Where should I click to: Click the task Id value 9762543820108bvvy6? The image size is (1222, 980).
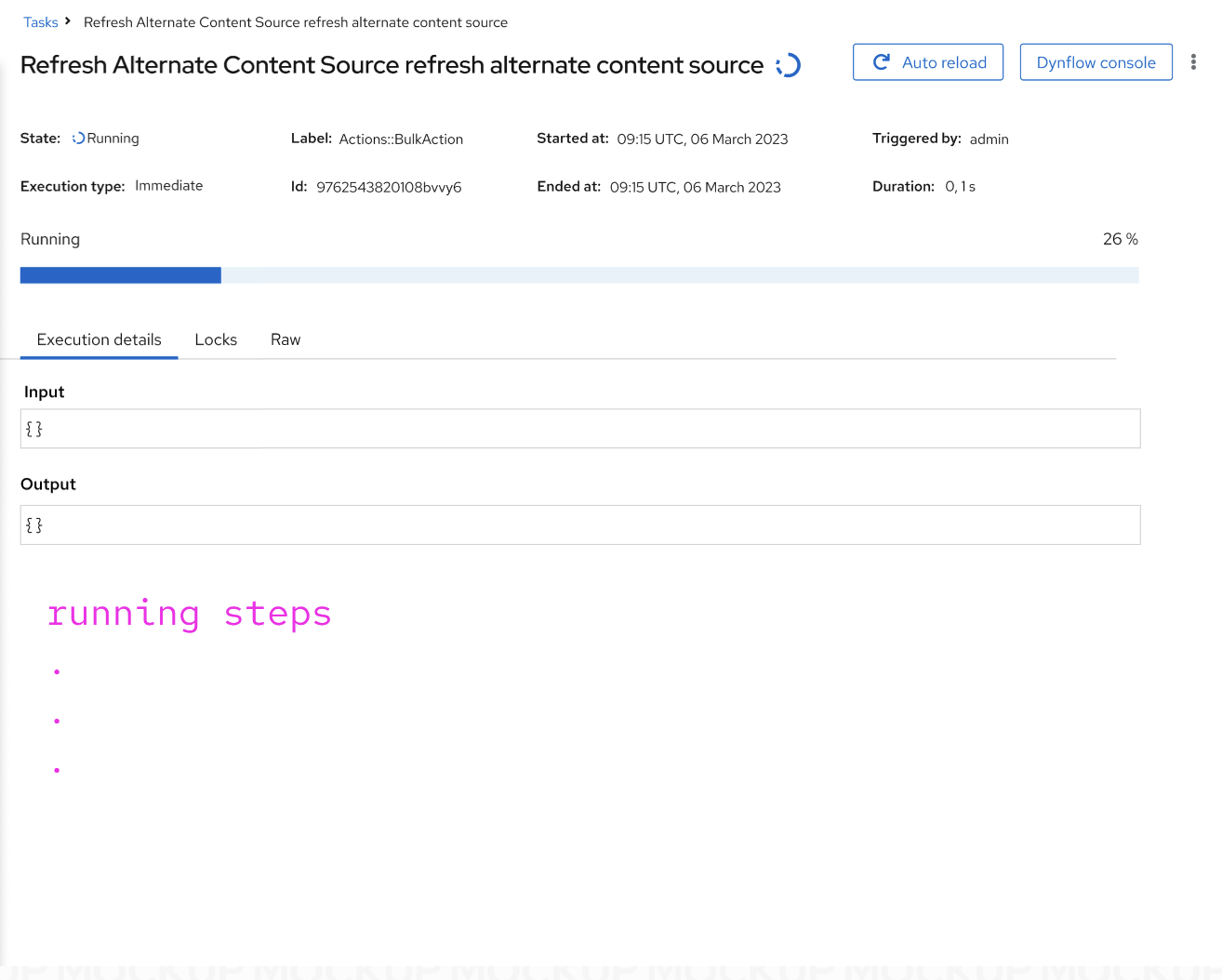pos(389,187)
